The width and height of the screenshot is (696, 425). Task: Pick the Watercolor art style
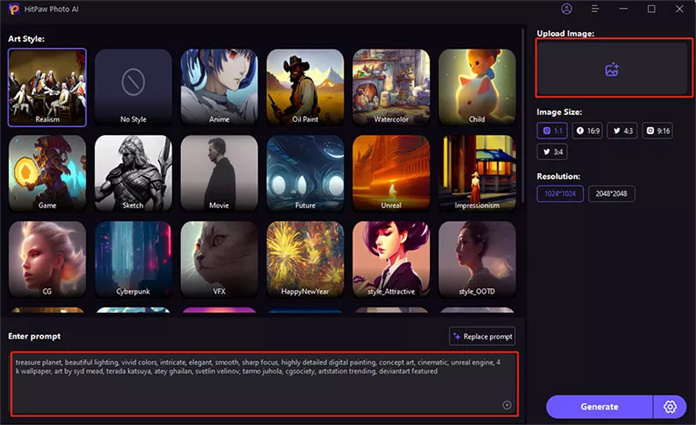(x=391, y=87)
